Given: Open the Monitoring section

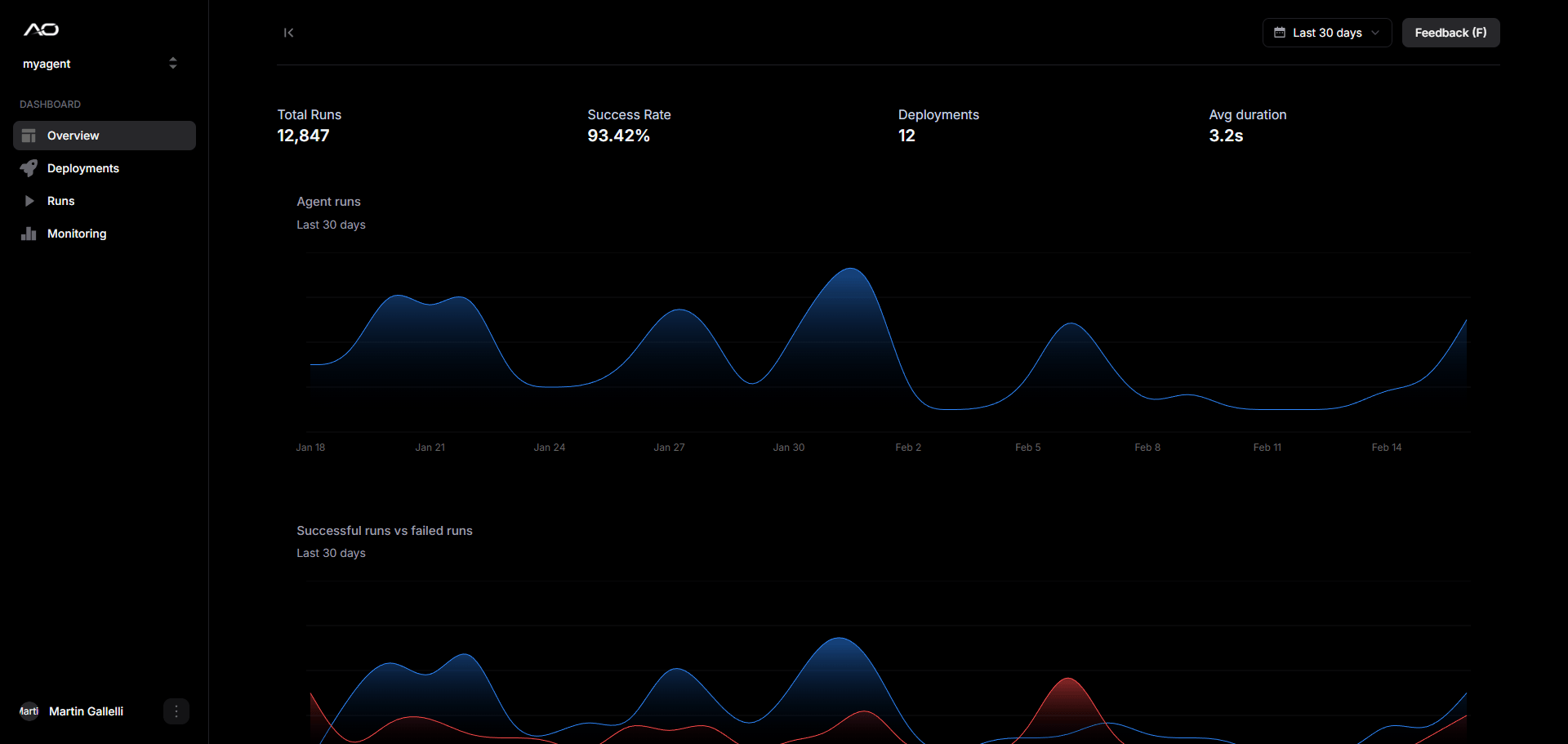Looking at the screenshot, I should (x=77, y=234).
